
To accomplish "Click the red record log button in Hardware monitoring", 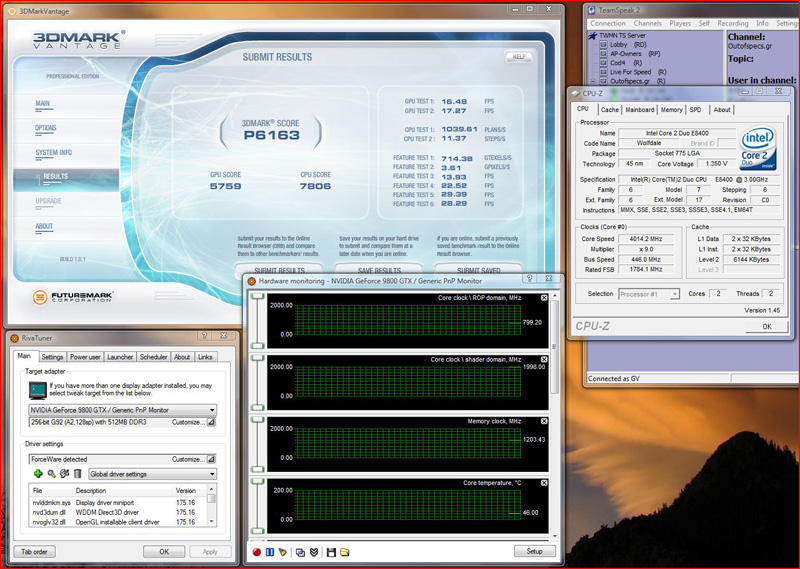I will click(257, 552).
